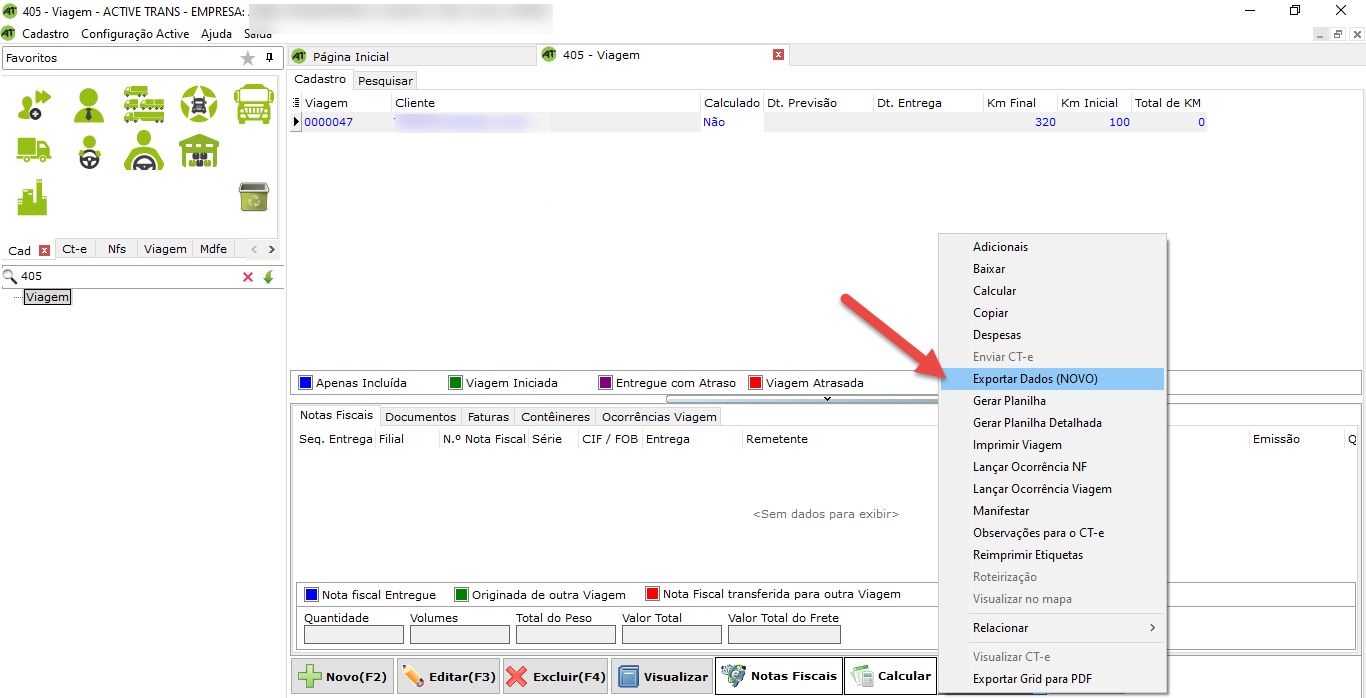Click the add person forward icon
This screenshot has width=1366, height=698.
pyautogui.click(x=33, y=104)
